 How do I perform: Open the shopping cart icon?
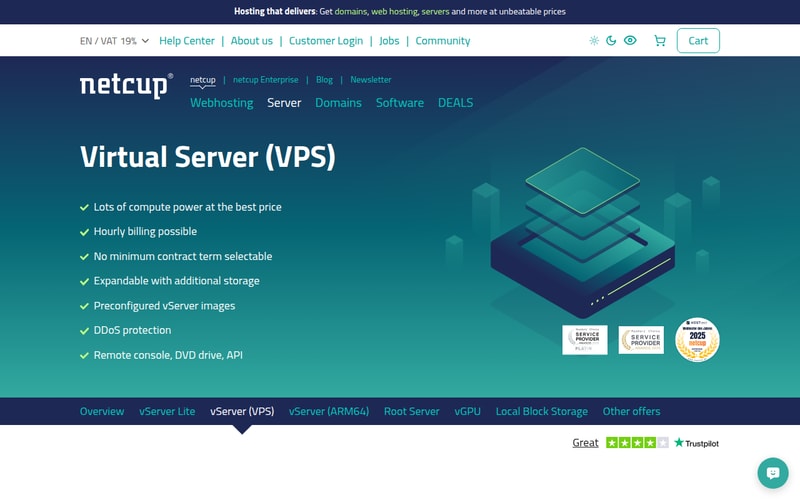coord(660,41)
